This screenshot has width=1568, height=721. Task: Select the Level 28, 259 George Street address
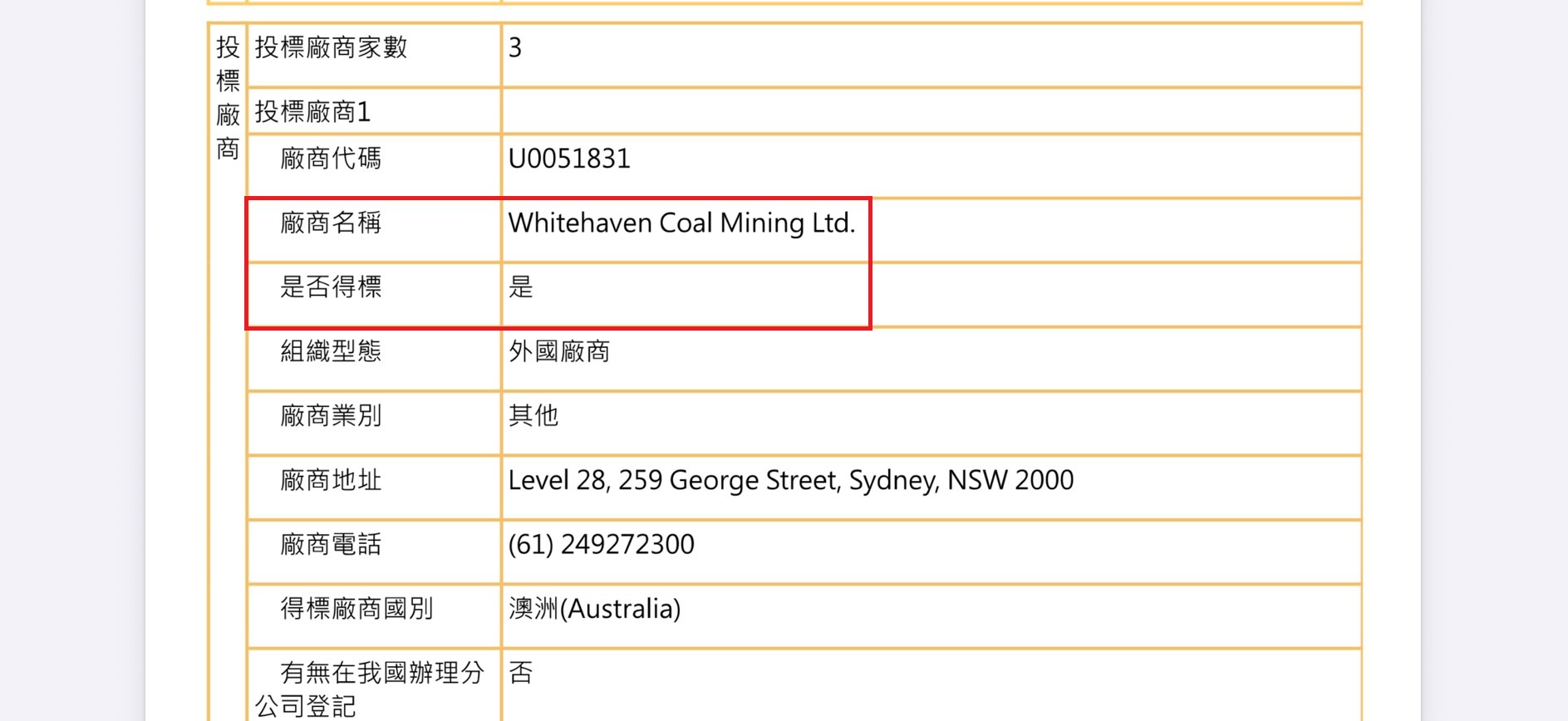(791, 480)
